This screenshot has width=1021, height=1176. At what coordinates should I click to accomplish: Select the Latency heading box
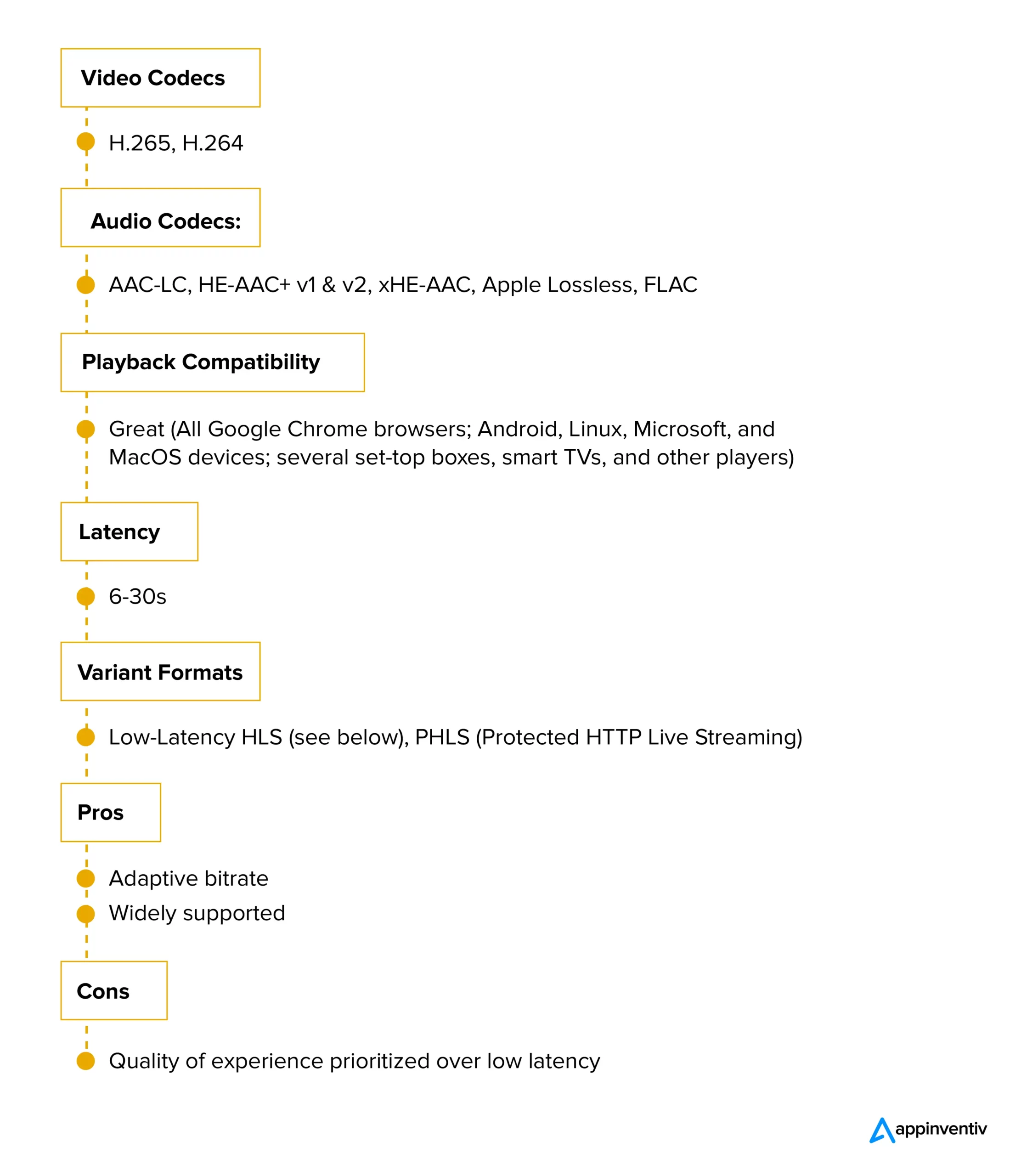point(130,531)
